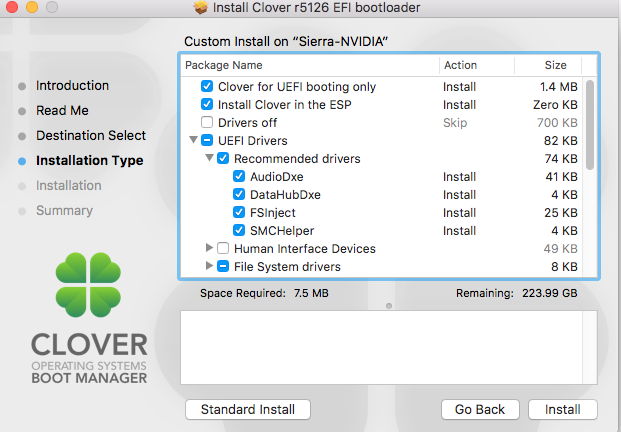Uncheck Clover for UEFI booting only
The height and width of the screenshot is (432, 621).
point(207,86)
